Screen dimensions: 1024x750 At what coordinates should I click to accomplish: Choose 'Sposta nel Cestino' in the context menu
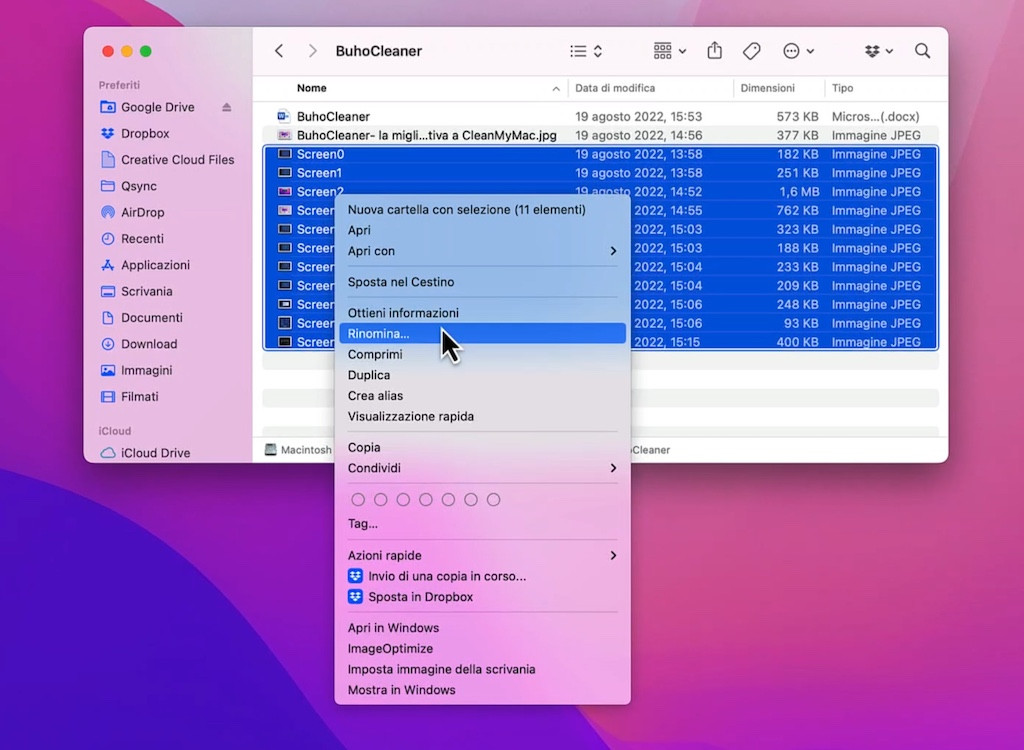pos(482,282)
